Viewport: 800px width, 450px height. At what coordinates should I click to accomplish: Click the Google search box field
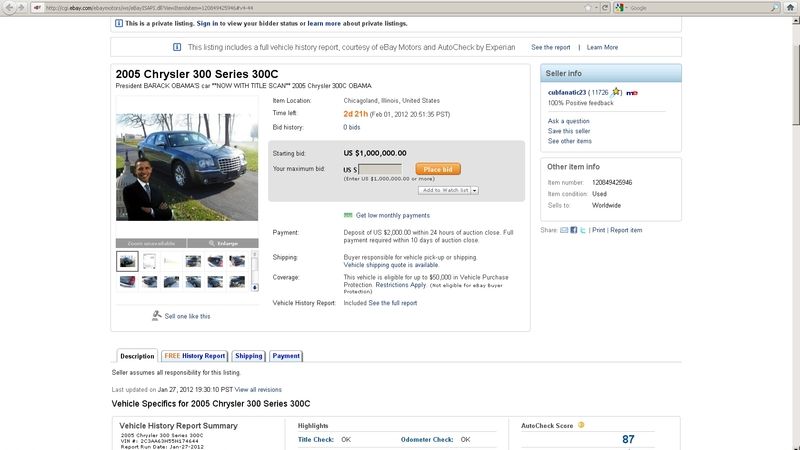[x=699, y=8]
